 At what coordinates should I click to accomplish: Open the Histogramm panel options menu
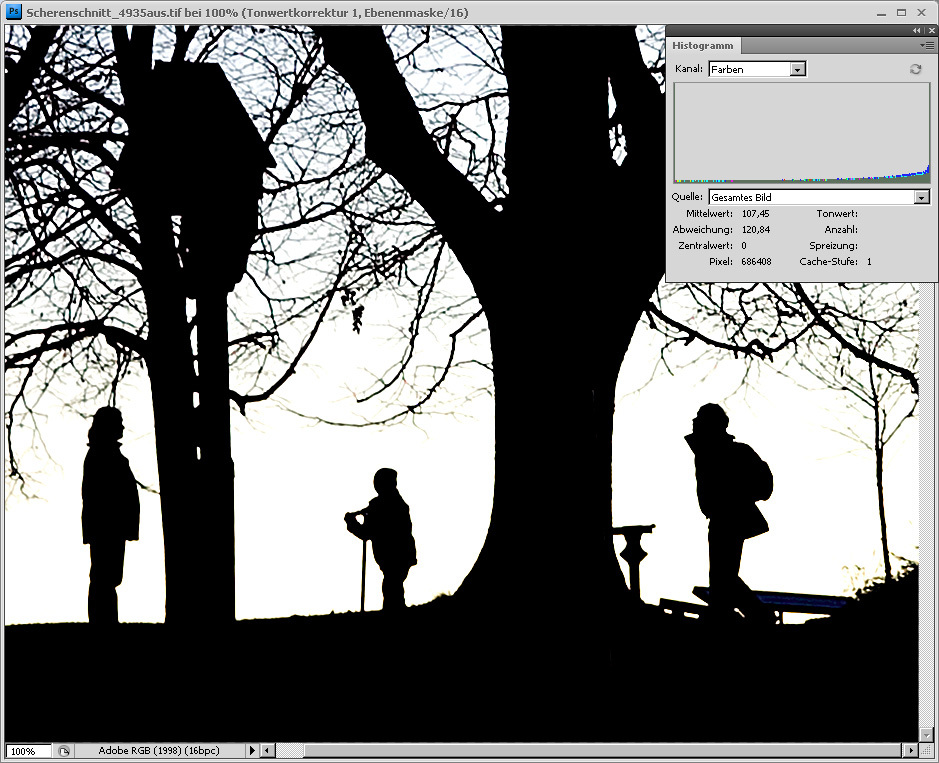click(x=927, y=46)
